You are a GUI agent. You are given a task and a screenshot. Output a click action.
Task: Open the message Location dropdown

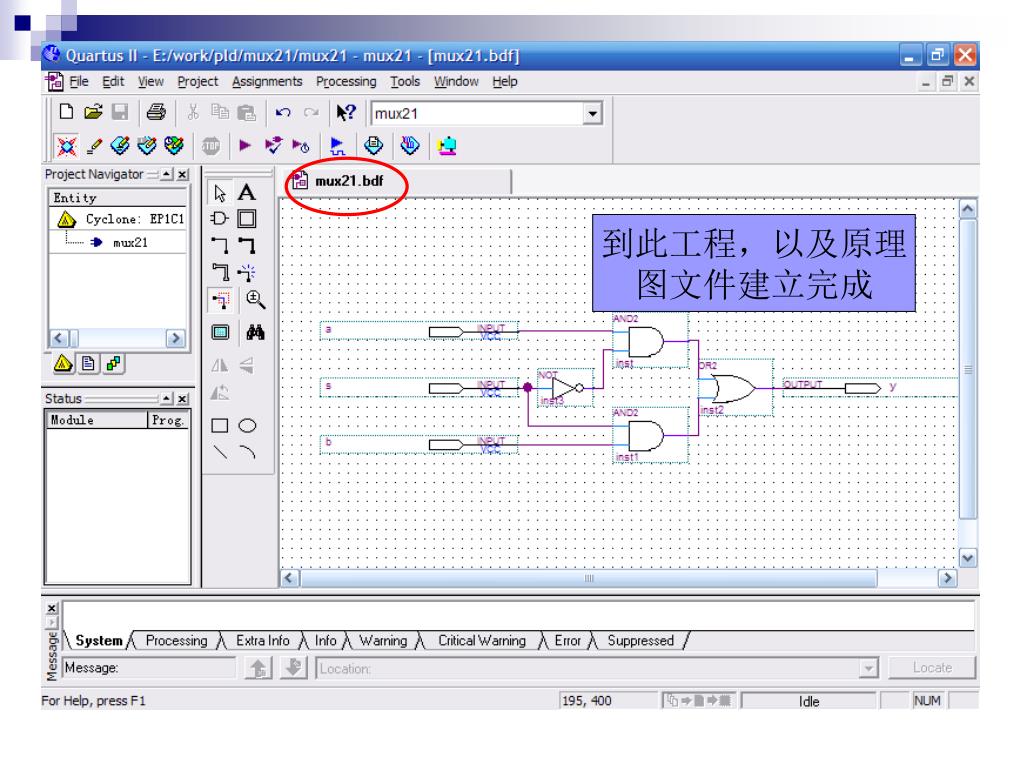868,669
